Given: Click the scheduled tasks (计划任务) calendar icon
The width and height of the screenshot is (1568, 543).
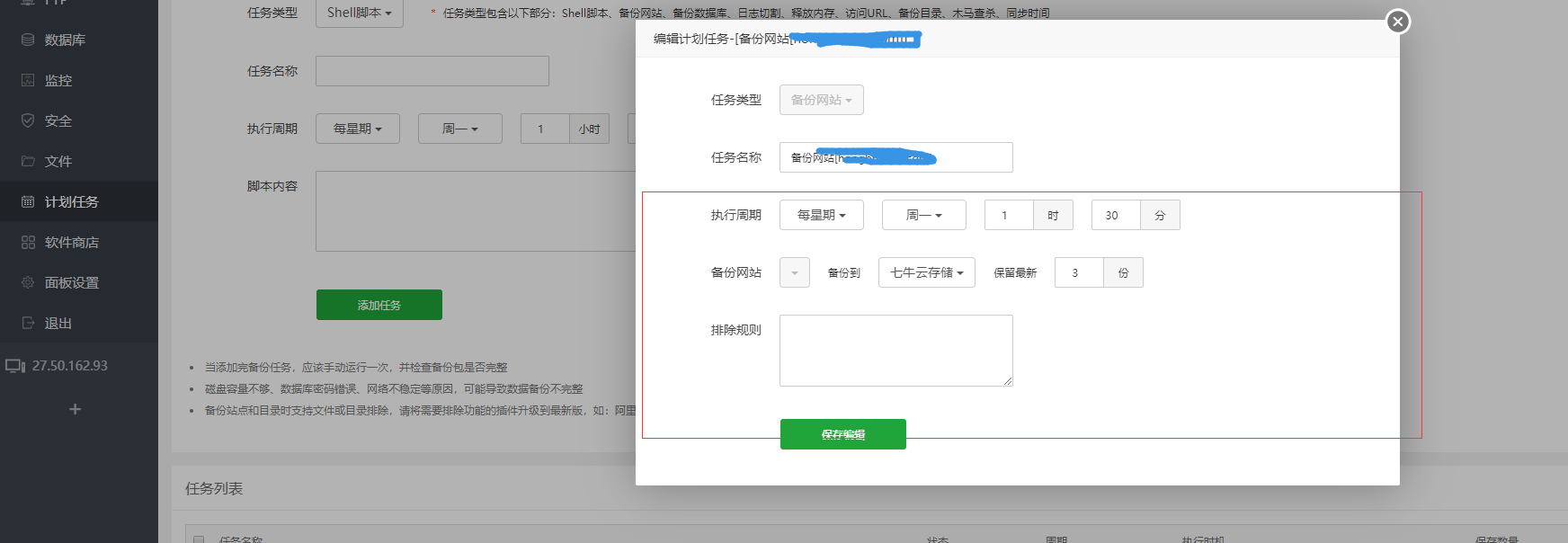Looking at the screenshot, I should point(28,201).
